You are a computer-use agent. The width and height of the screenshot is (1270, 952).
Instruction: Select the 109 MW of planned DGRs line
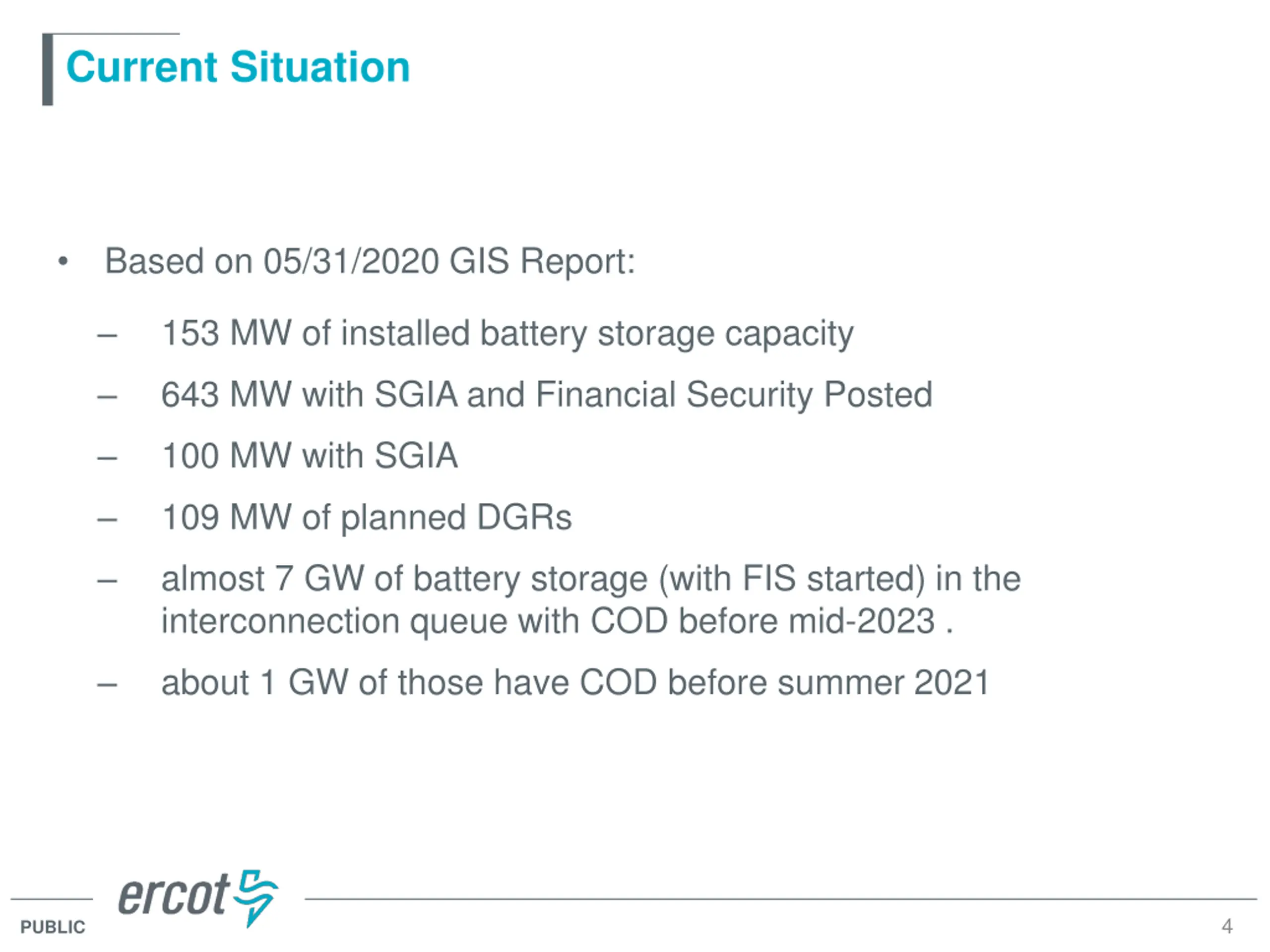[x=367, y=518]
